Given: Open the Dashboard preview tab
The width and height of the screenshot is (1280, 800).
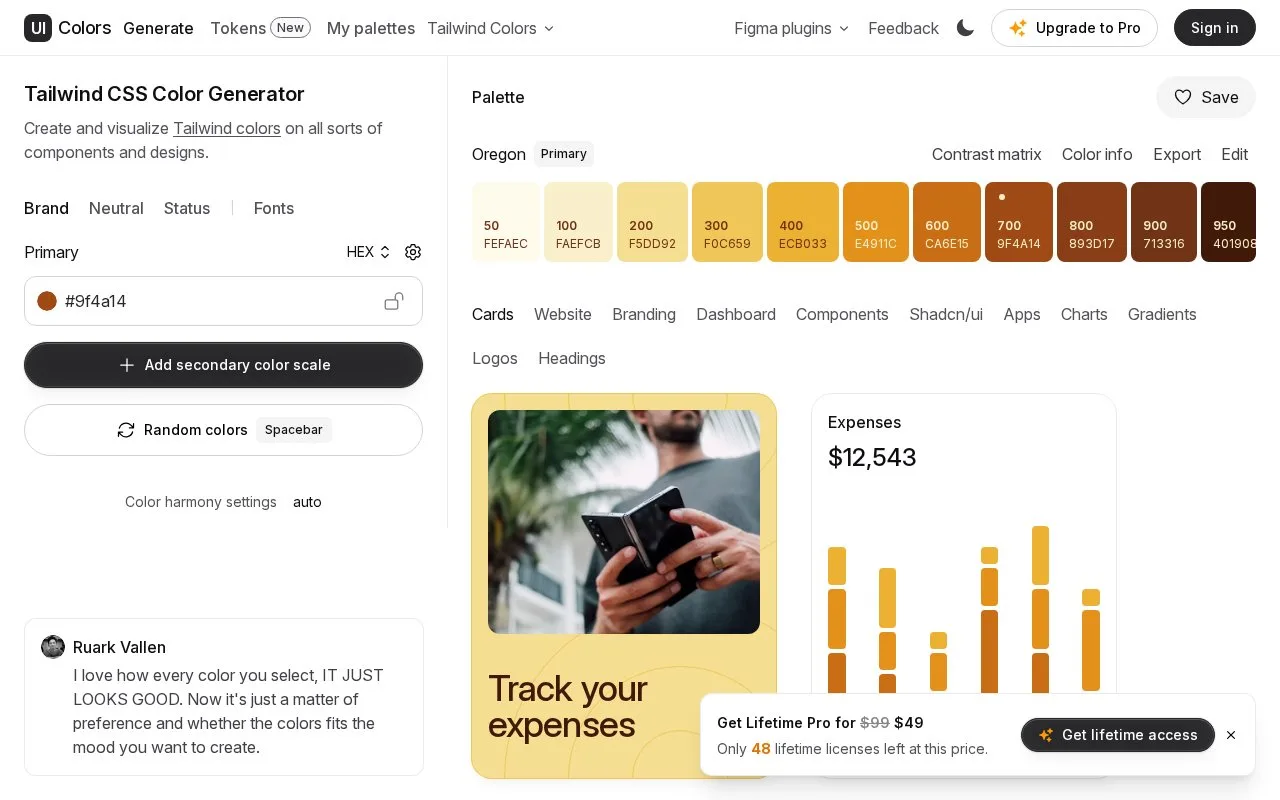Looking at the screenshot, I should click(736, 314).
